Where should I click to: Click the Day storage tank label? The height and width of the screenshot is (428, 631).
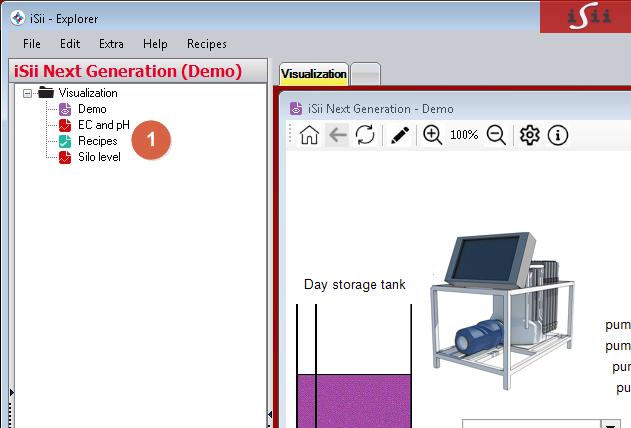[355, 285]
